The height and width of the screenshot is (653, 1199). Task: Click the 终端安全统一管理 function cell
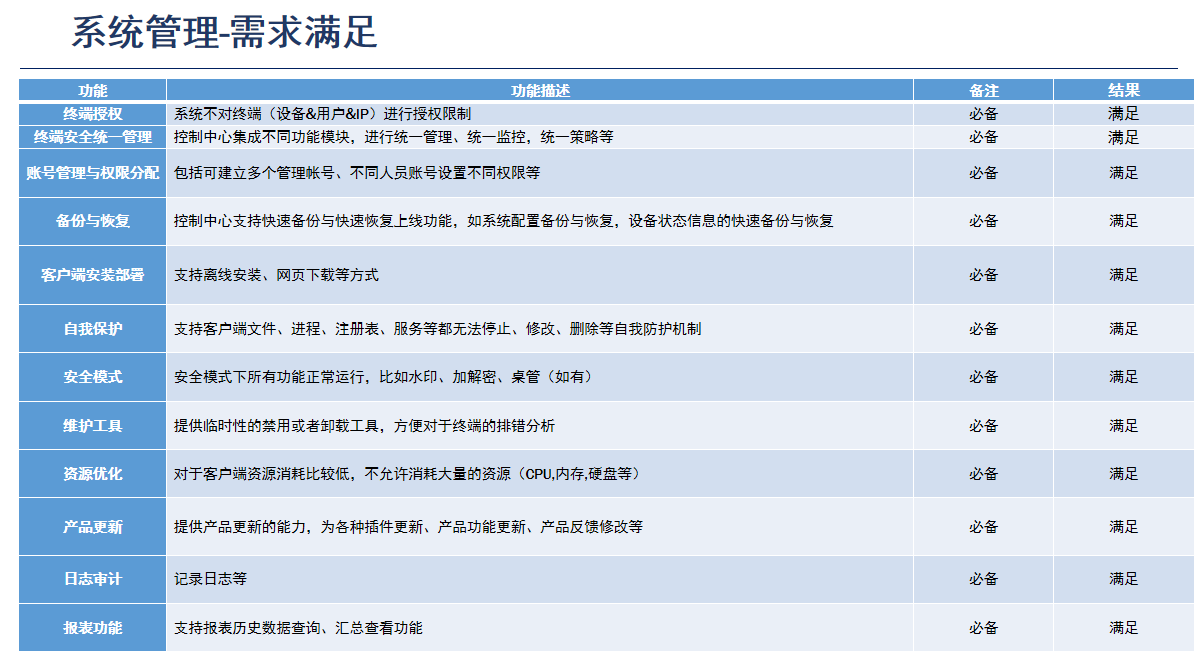point(93,137)
